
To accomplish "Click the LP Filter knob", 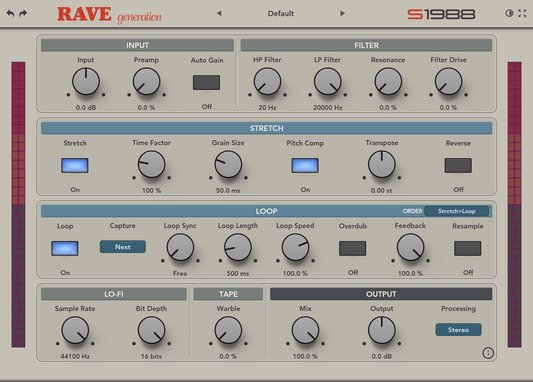I will pos(327,82).
